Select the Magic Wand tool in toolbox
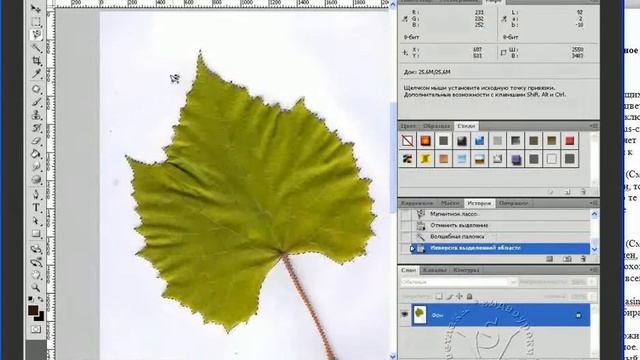Screen dimensions: 640x360 pos(36,48)
